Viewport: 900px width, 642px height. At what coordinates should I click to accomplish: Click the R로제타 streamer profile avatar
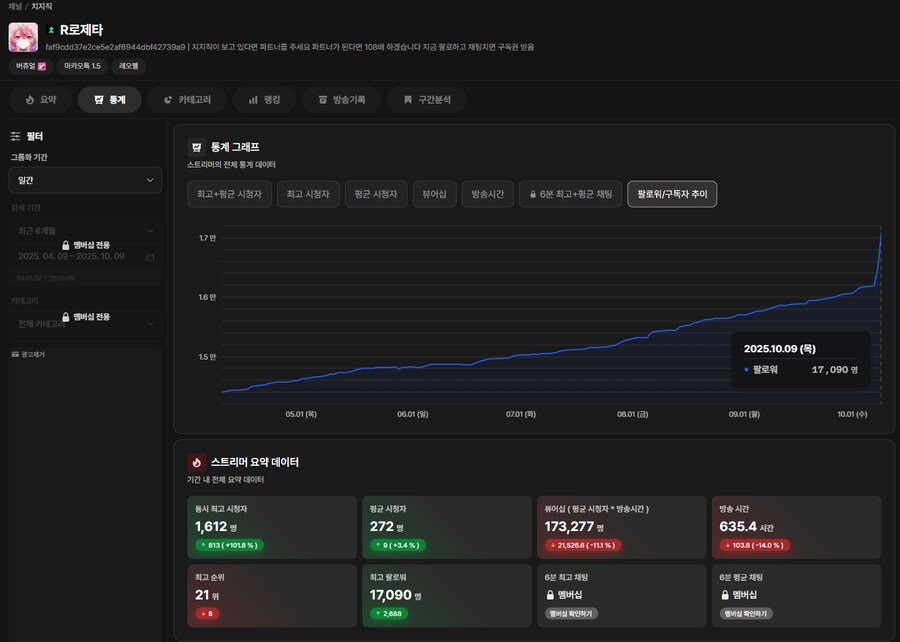[23, 37]
